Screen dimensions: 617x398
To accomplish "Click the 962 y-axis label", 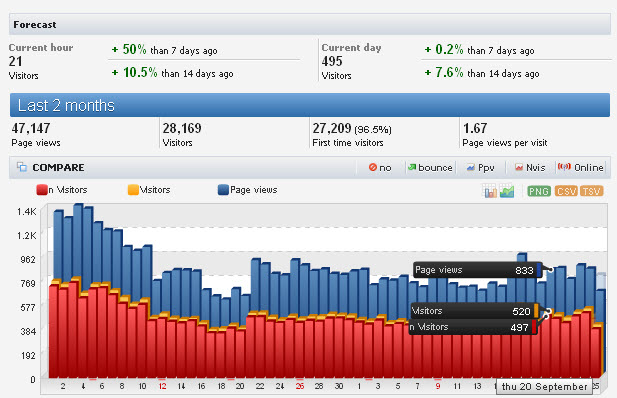I will [x=28, y=259].
